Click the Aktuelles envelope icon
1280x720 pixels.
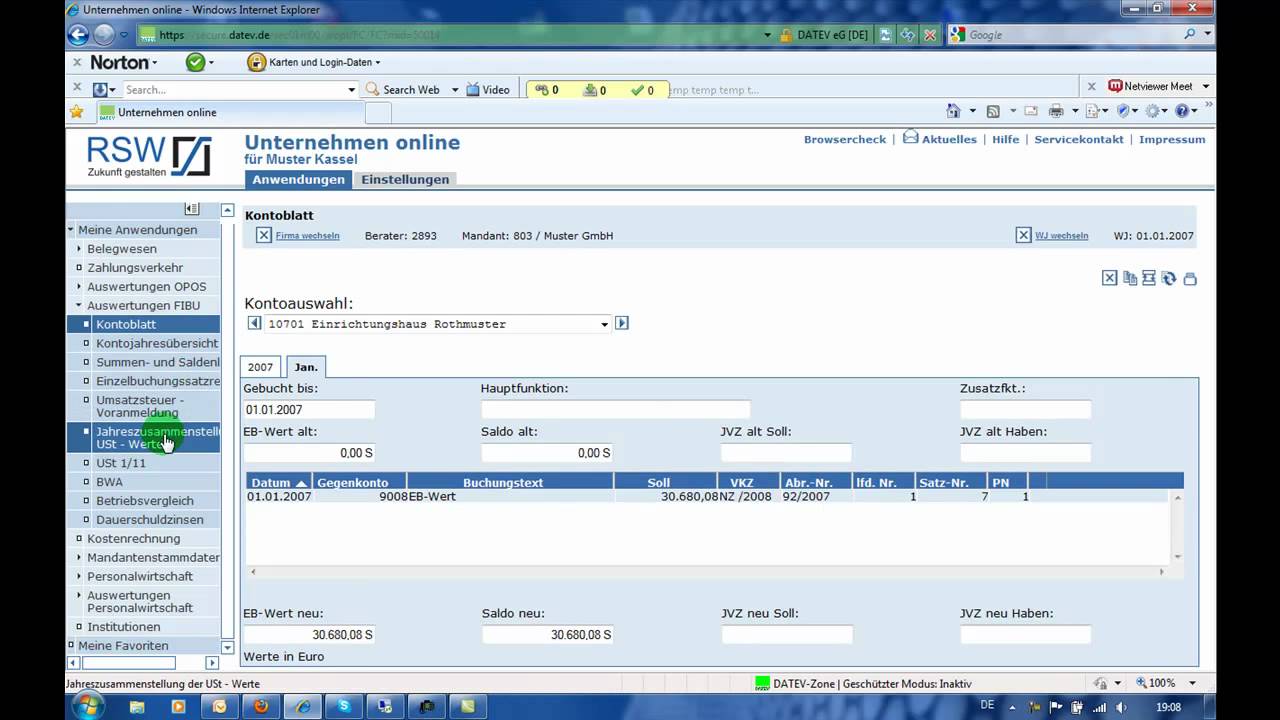[x=910, y=137]
